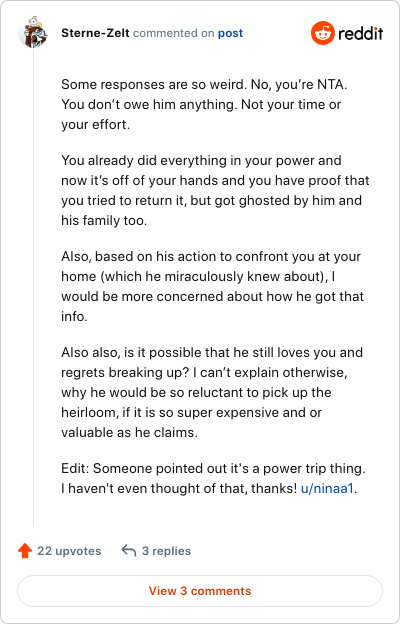Image resolution: width=400 pixels, height=624 pixels.
Task: Open the Sterne-Zelt username profile link
Action: point(95,33)
